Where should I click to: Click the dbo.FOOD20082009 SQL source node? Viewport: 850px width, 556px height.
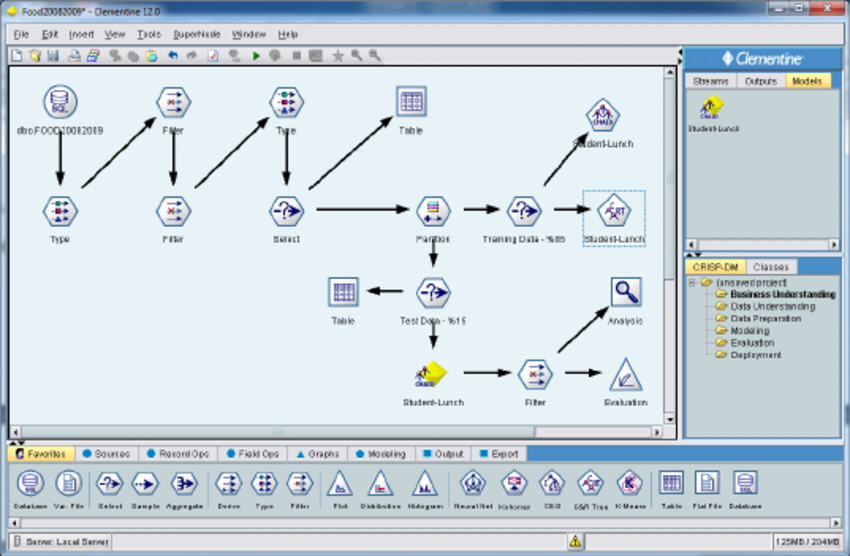pyautogui.click(x=60, y=102)
